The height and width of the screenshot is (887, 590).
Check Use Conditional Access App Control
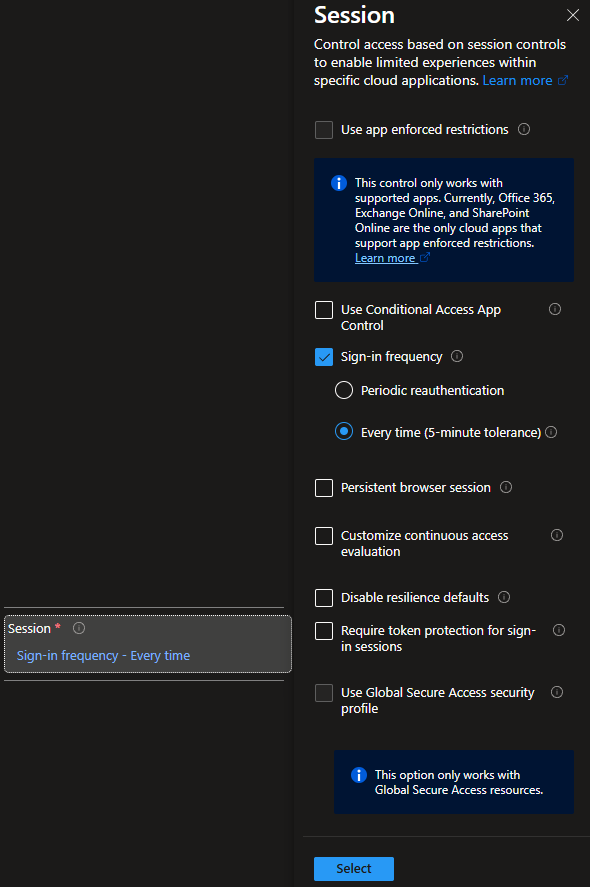324,310
